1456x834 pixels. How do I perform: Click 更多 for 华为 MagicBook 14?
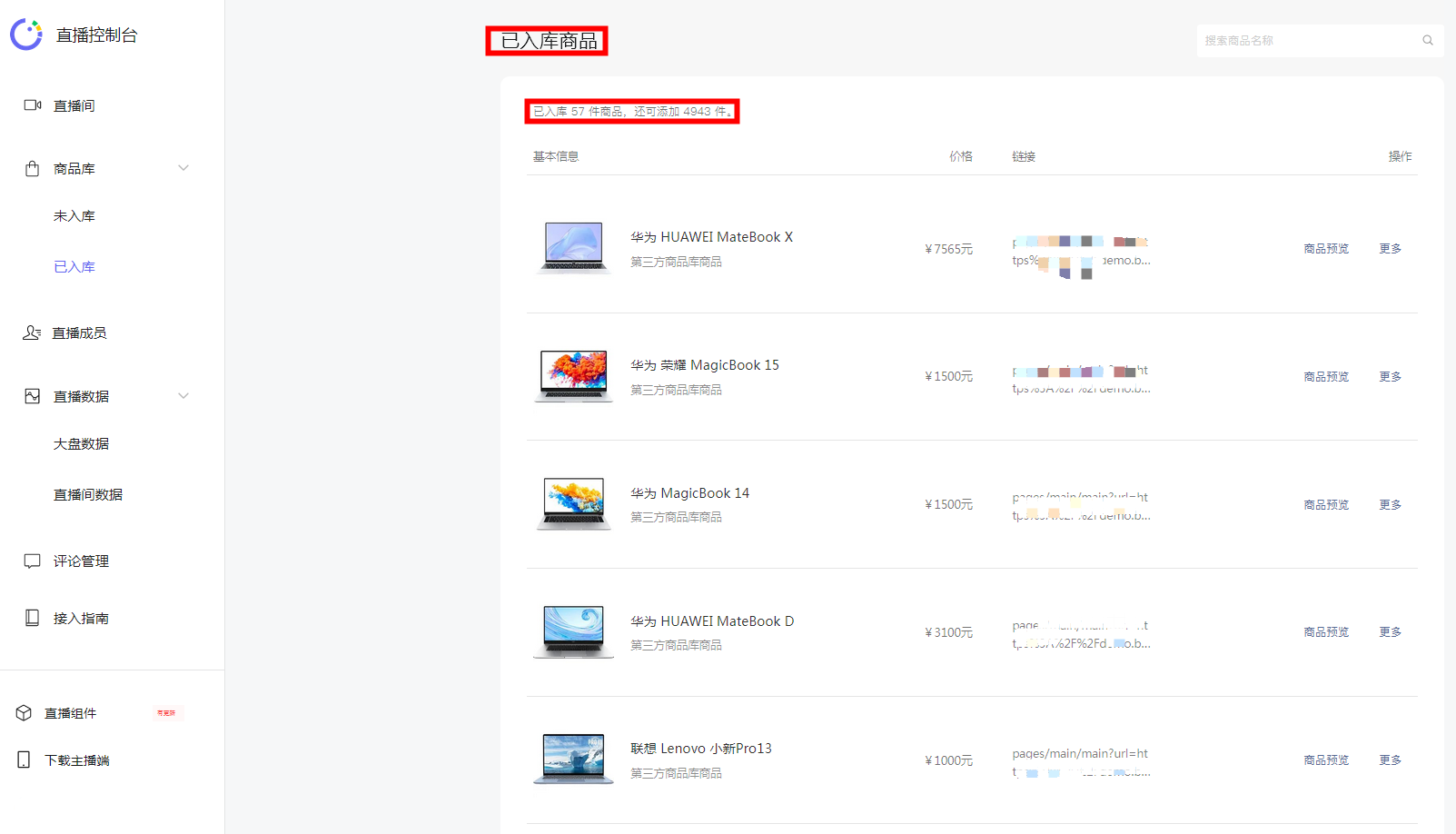pyautogui.click(x=1391, y=504)
